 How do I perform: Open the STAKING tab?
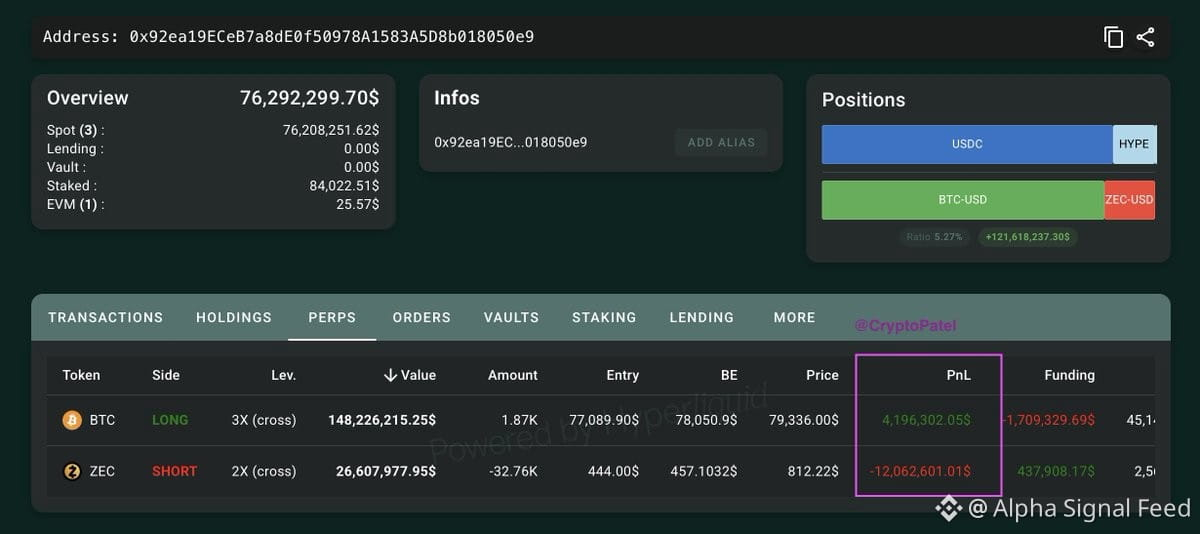(x=604, y=317)
